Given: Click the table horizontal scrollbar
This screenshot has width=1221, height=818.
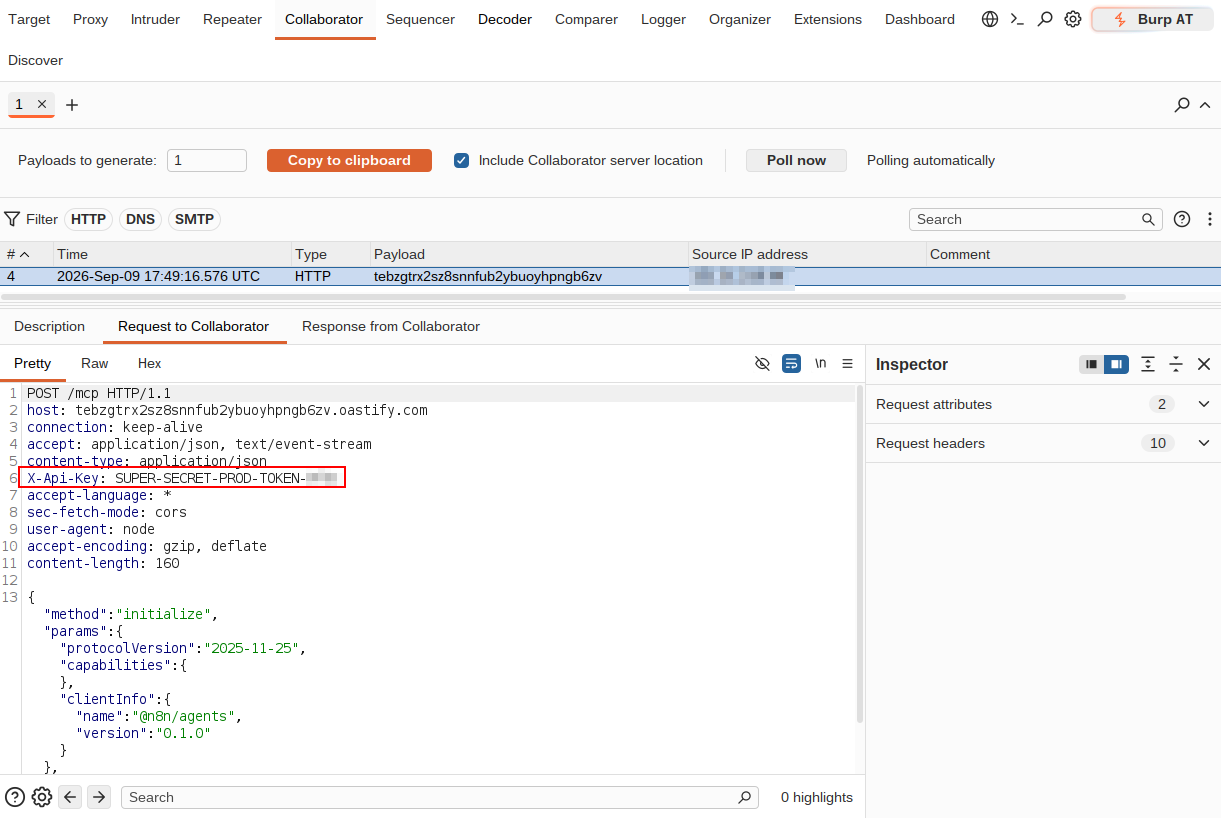Looking at the screenshot, I should pyautogui.click(x=564, y=297).
